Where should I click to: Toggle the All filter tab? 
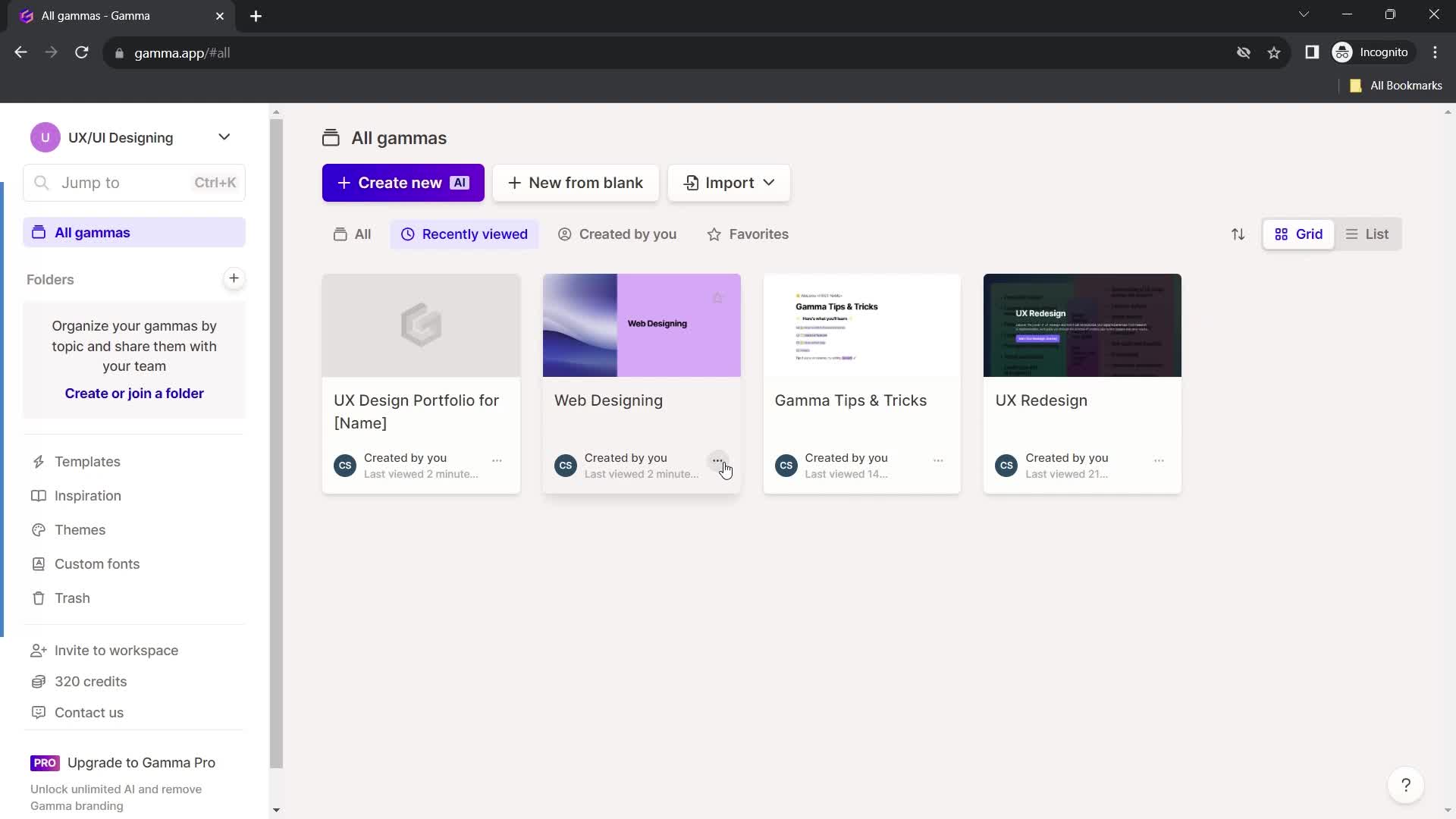[353, 234]
